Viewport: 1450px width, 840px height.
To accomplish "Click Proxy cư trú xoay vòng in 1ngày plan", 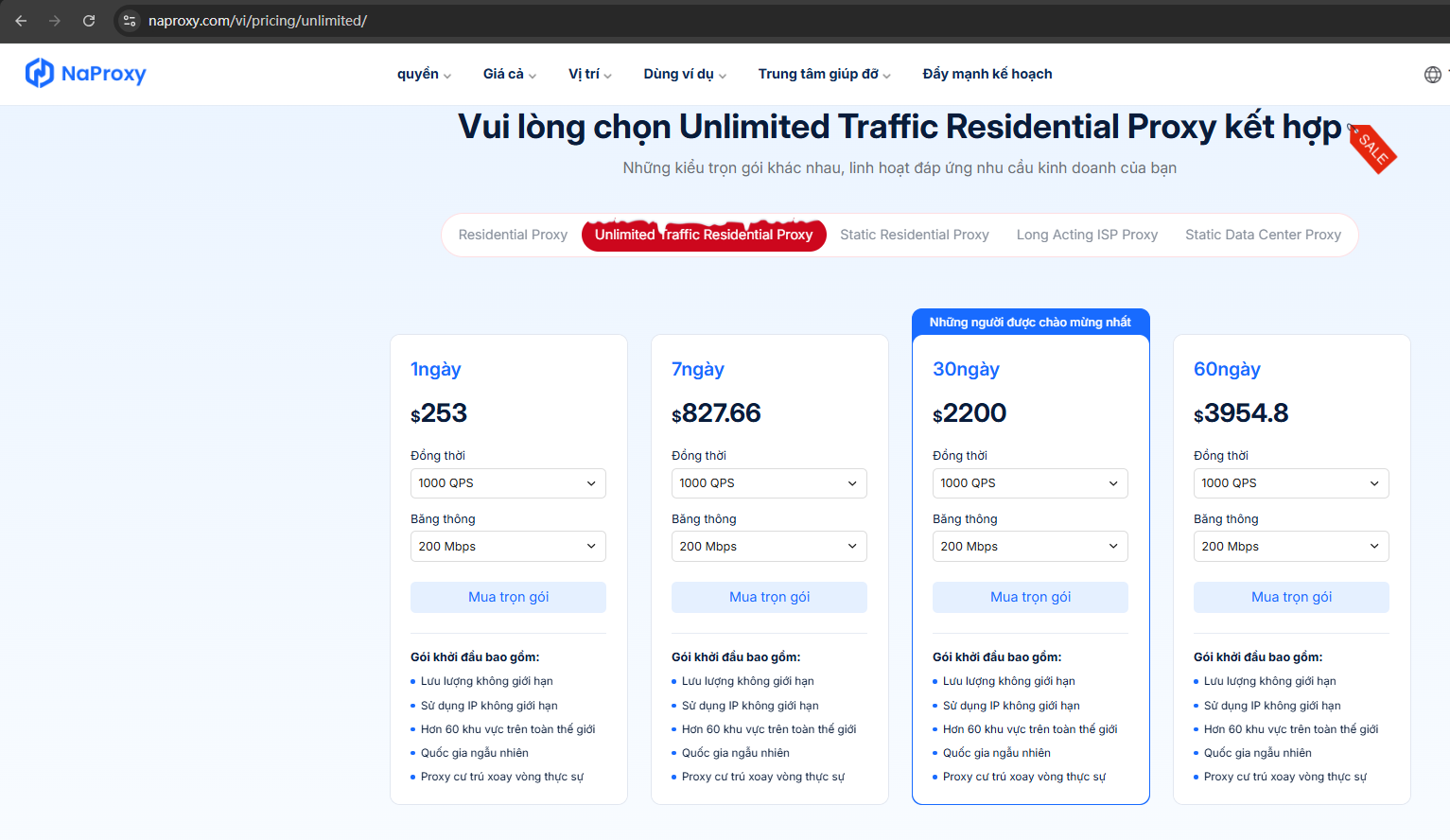I will tap(501, 777).
